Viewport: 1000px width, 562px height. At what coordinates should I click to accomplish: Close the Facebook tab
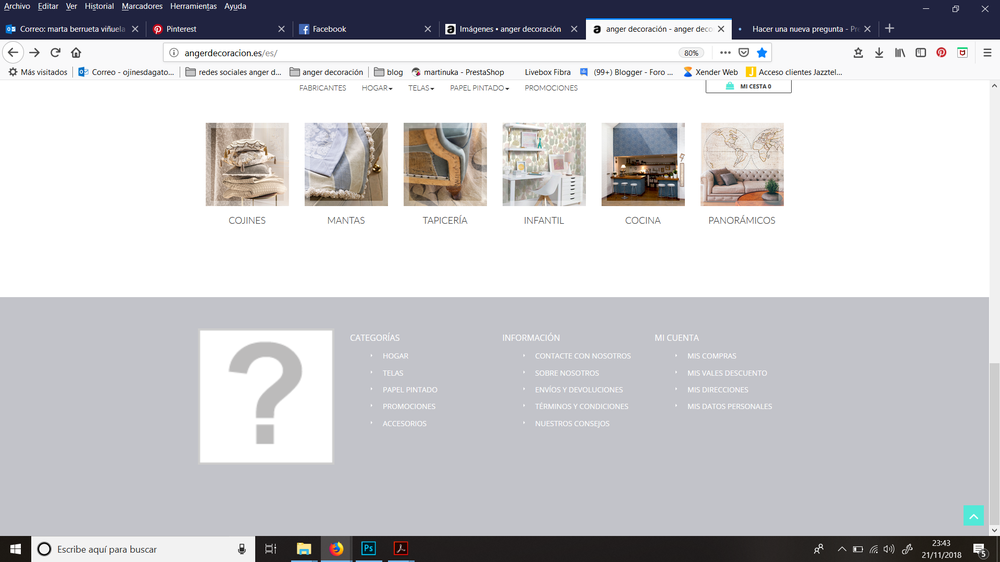(428, 29)
